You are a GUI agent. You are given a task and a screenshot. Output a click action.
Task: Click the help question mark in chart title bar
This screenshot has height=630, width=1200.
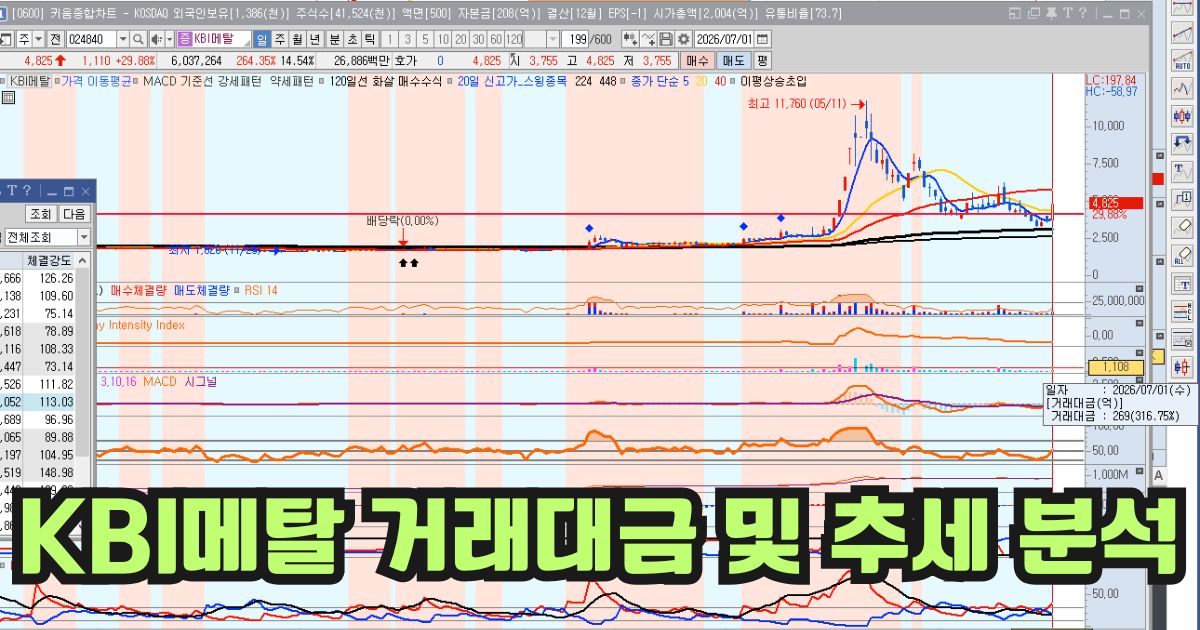(1084, 12)
